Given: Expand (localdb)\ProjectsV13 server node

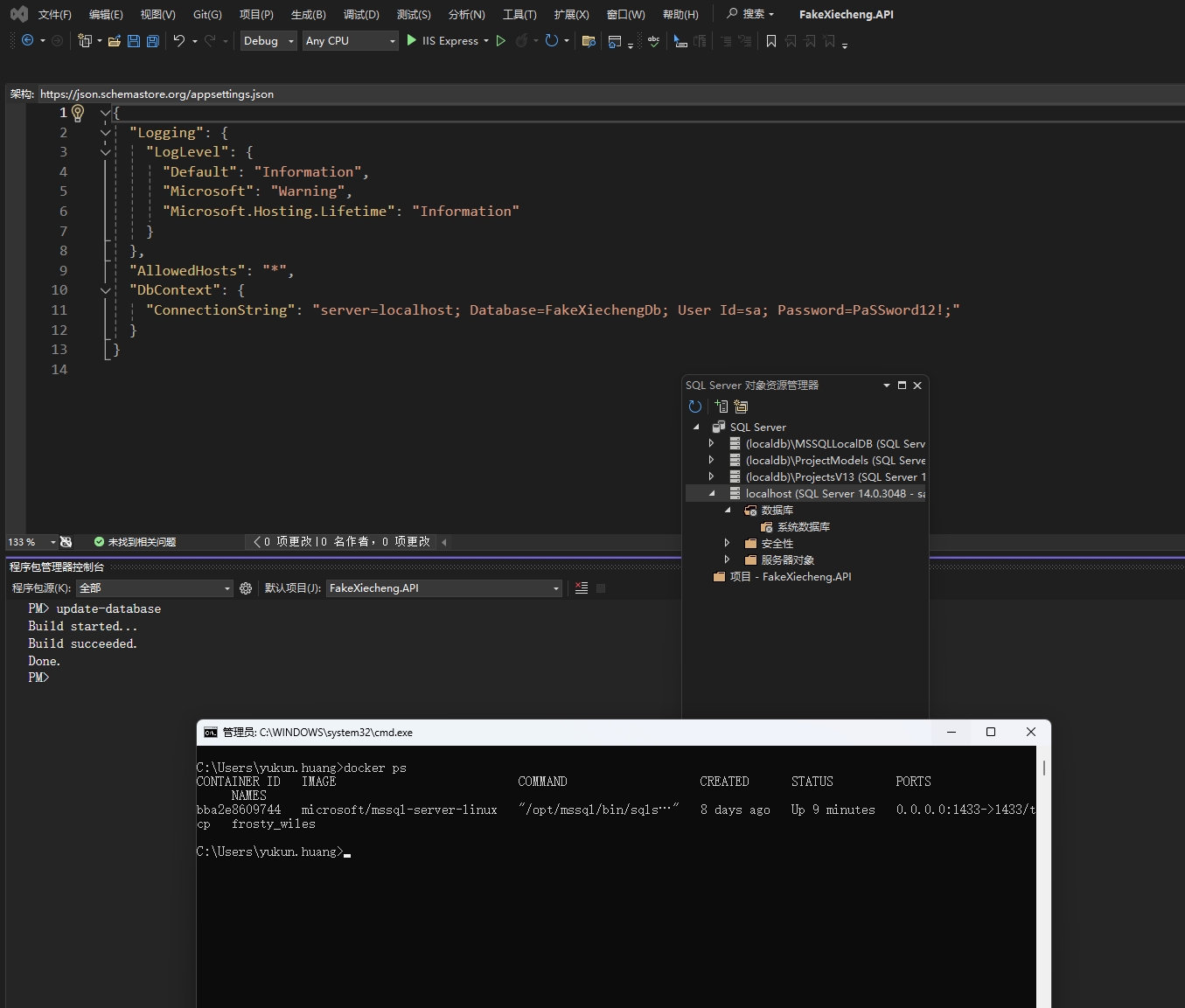Looking at the screenshot, I should click(711, 477).
